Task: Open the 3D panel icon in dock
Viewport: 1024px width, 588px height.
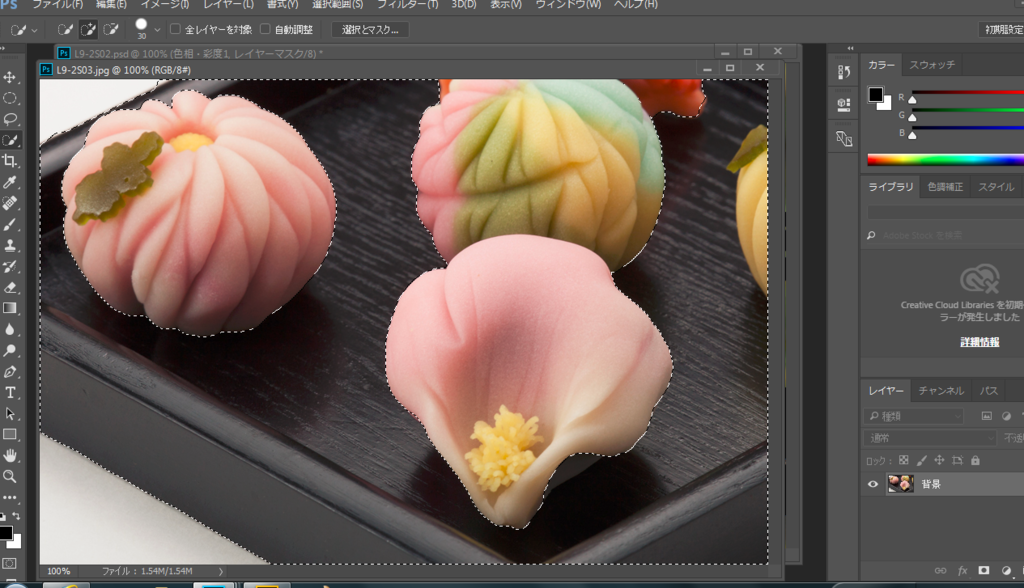Action: [x=844, y=139]
